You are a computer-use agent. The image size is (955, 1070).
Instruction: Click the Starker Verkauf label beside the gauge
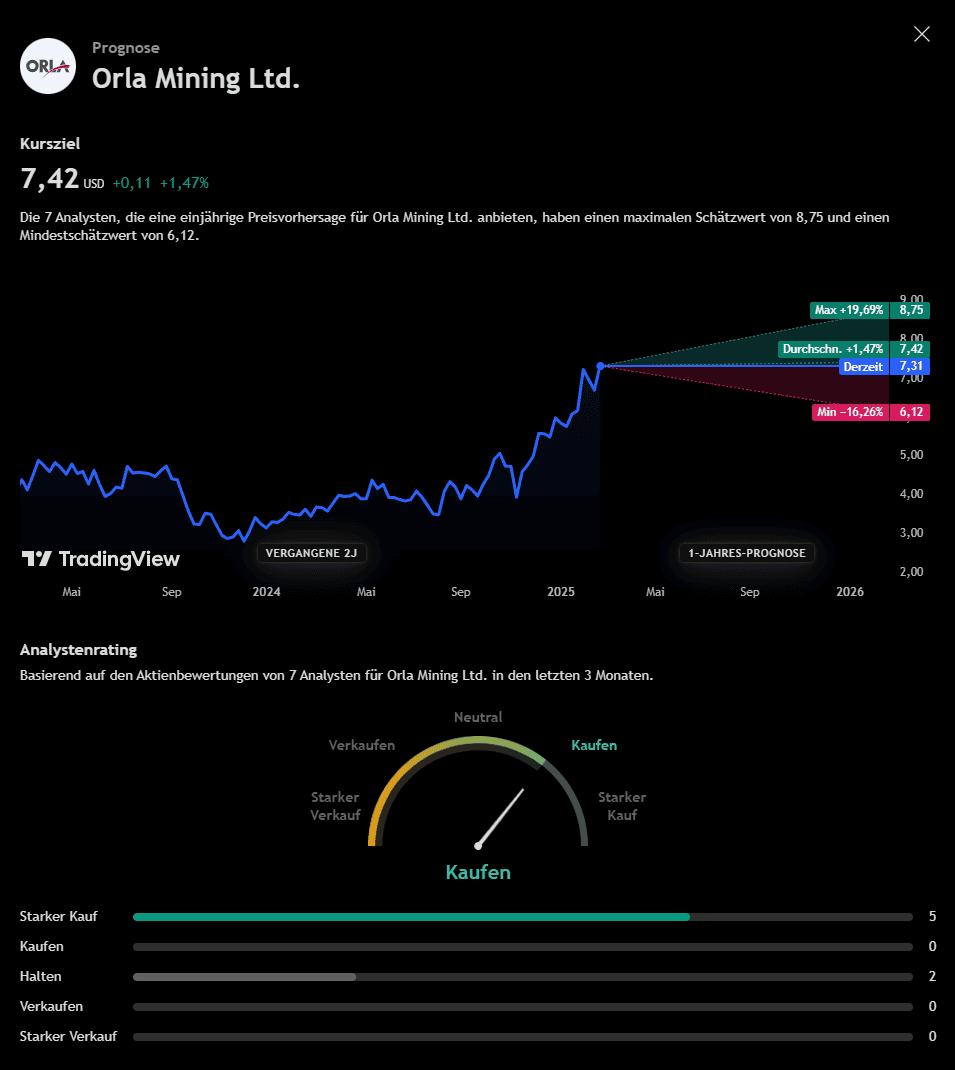(335, 806)
